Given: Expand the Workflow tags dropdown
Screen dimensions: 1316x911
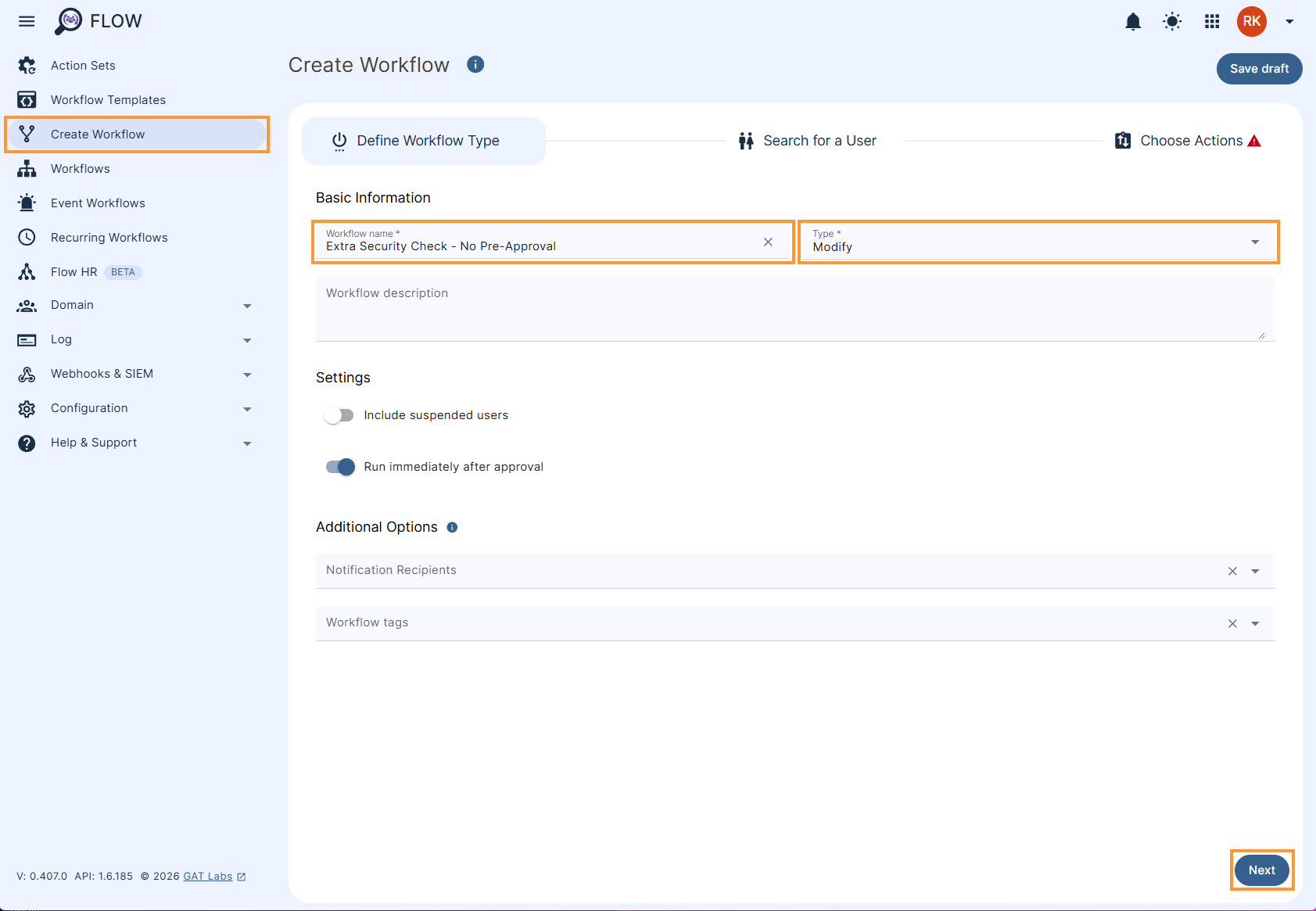Looking at the screenshot, I should [1255, 622].
